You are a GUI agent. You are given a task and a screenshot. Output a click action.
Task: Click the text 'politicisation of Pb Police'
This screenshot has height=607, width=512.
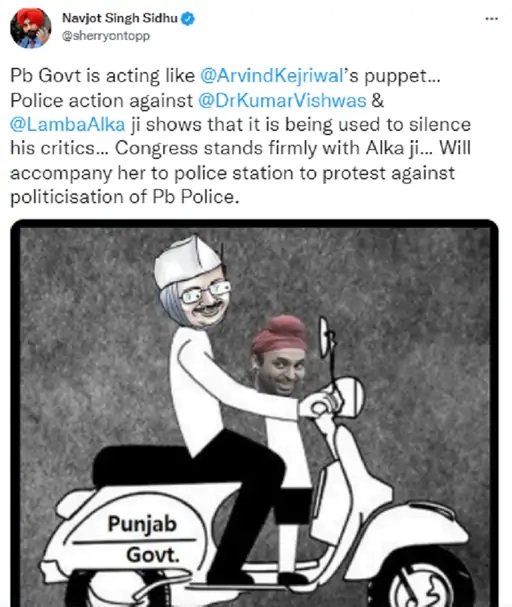point(123,197)
